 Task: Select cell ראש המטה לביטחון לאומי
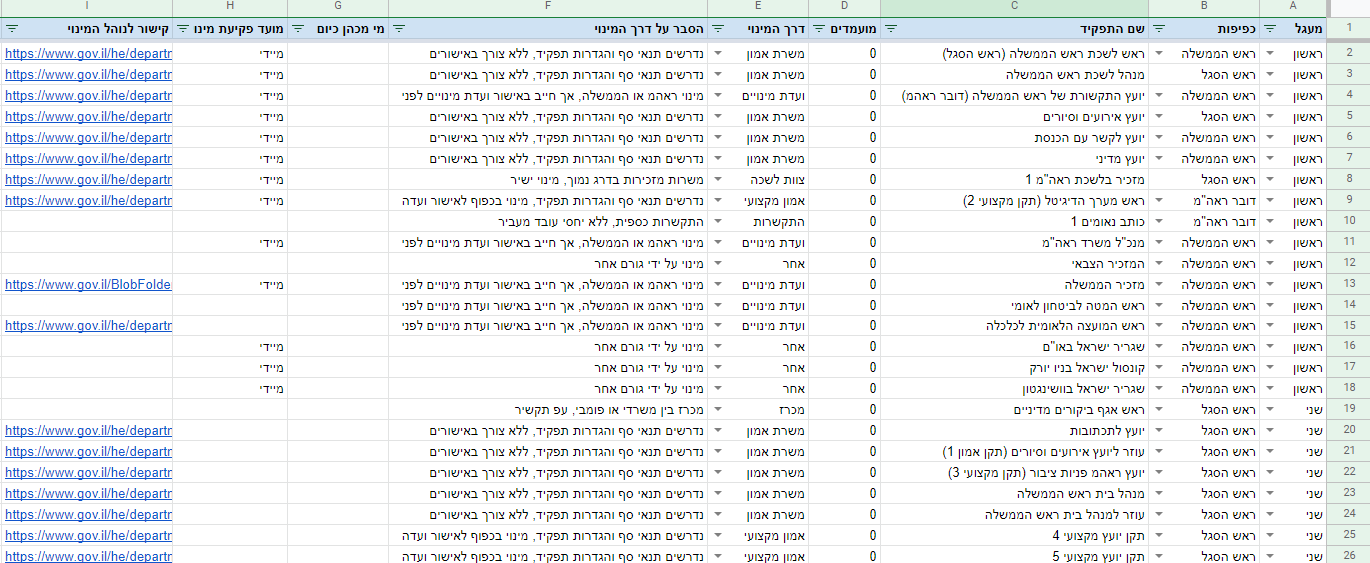pyautogui.click(x=1015, y=305)
